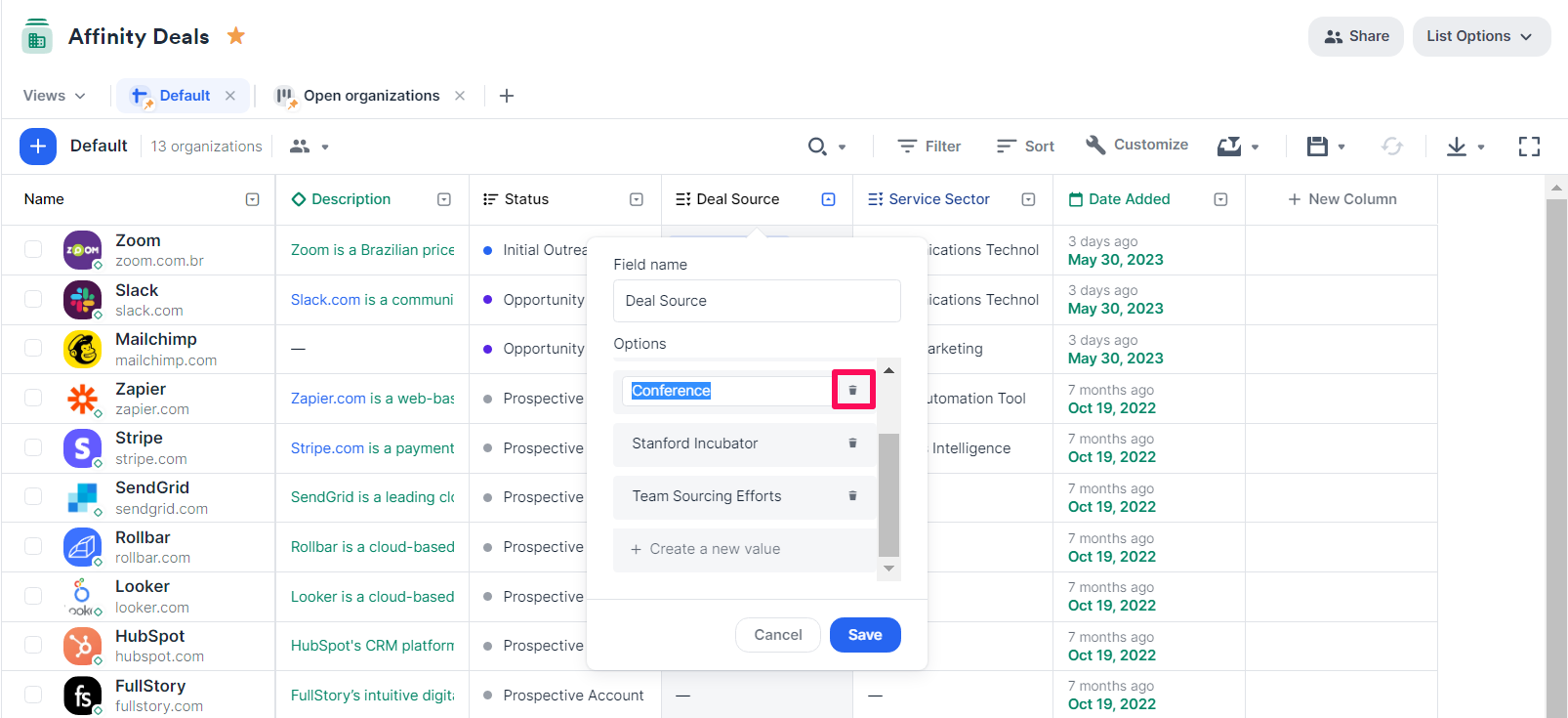Open the Views dropdown menu
Viewport: 1568px width, 718px height.
click(x=55, y=96)
